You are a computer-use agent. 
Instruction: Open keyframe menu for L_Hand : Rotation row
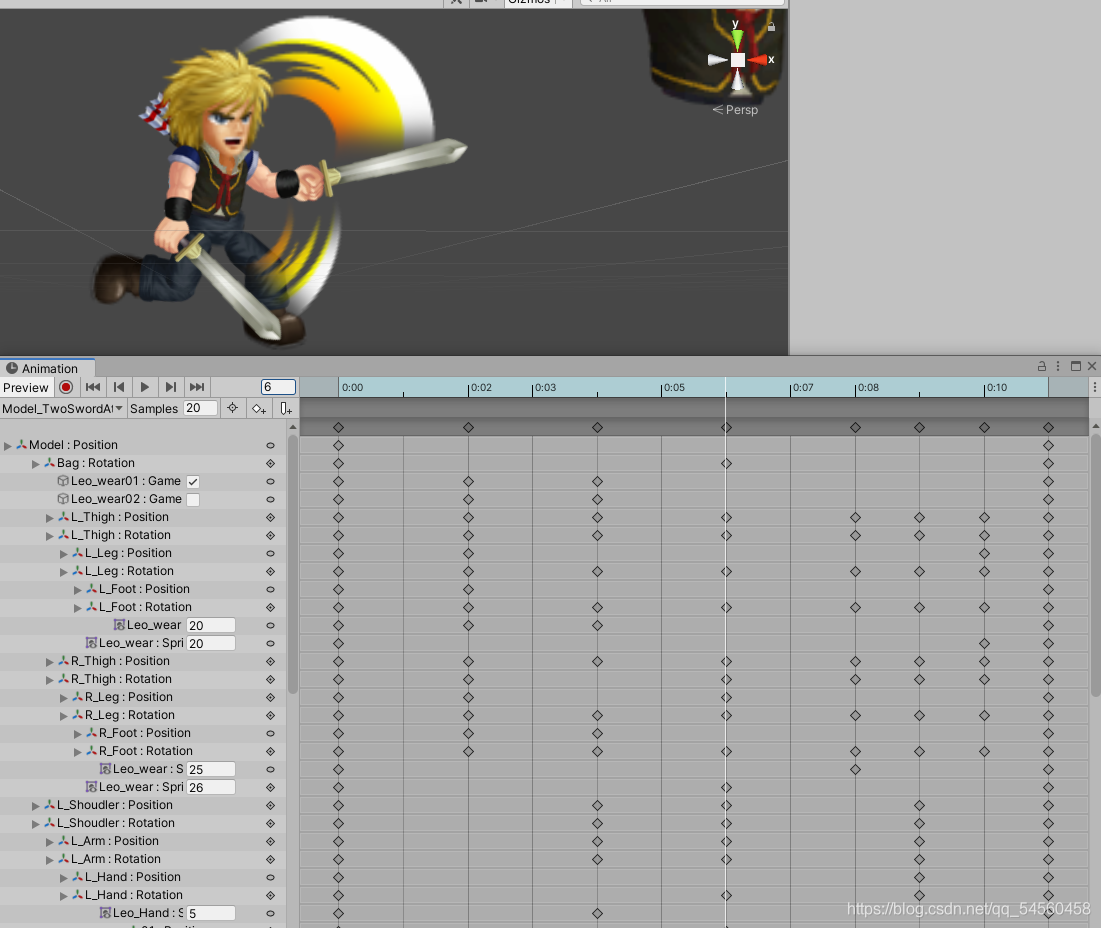[x=270, y=895]
